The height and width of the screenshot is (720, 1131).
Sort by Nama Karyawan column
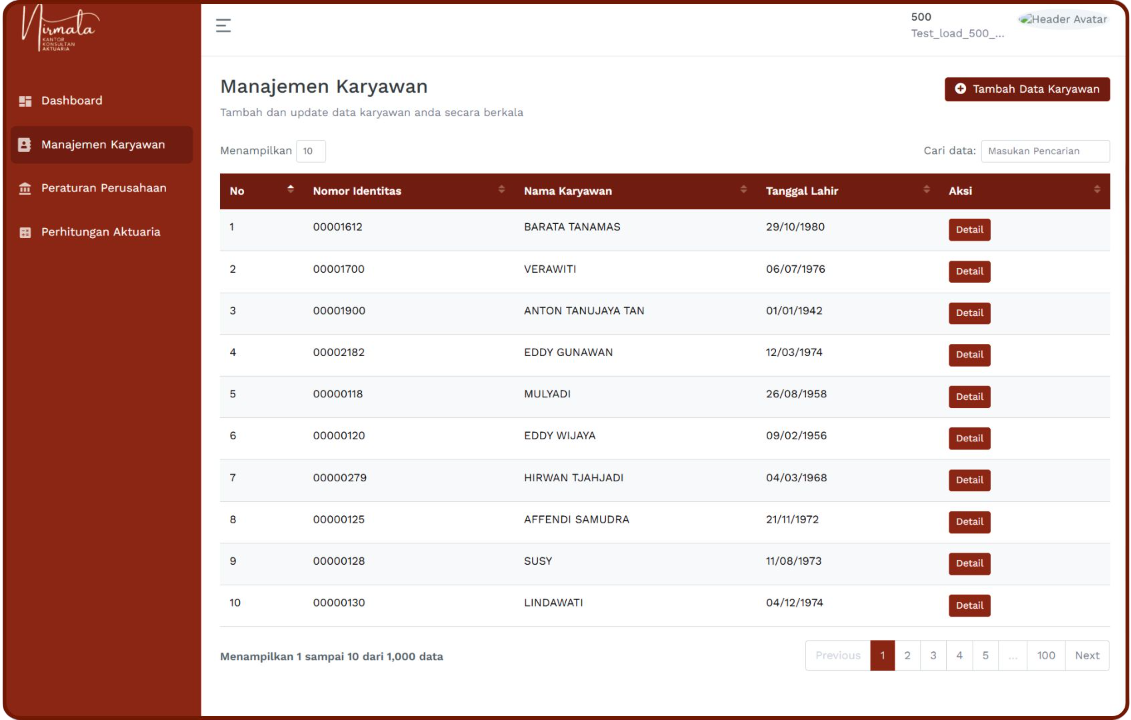click(x=743, y=190)
